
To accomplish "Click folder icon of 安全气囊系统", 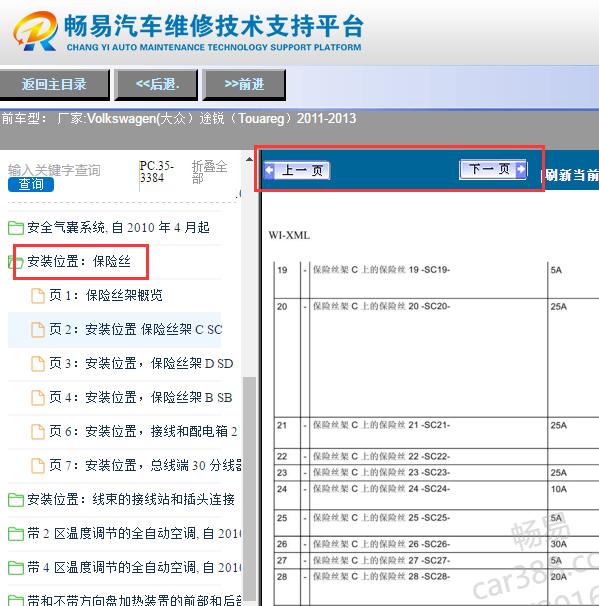I will (16, 228).
